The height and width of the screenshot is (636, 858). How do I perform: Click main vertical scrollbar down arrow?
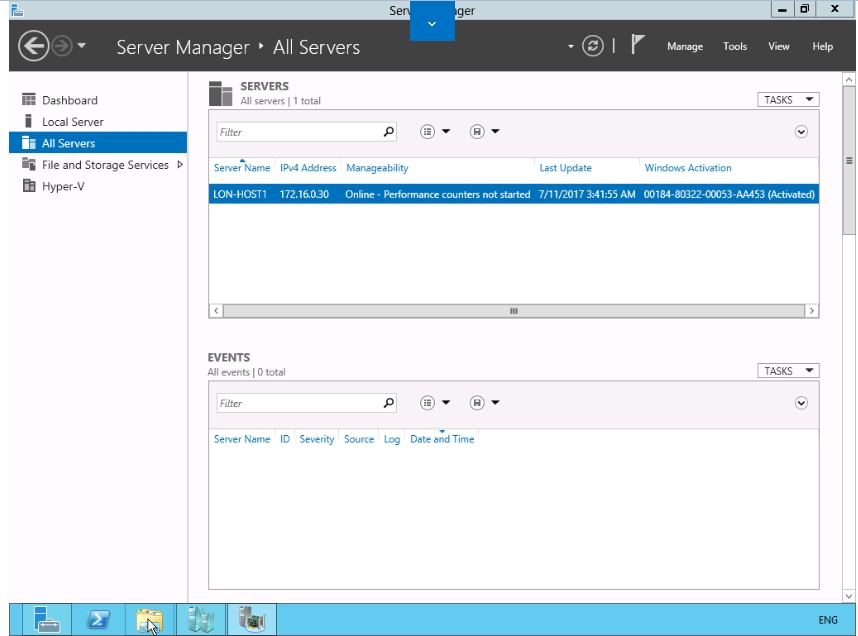click(x=849, y=596)
